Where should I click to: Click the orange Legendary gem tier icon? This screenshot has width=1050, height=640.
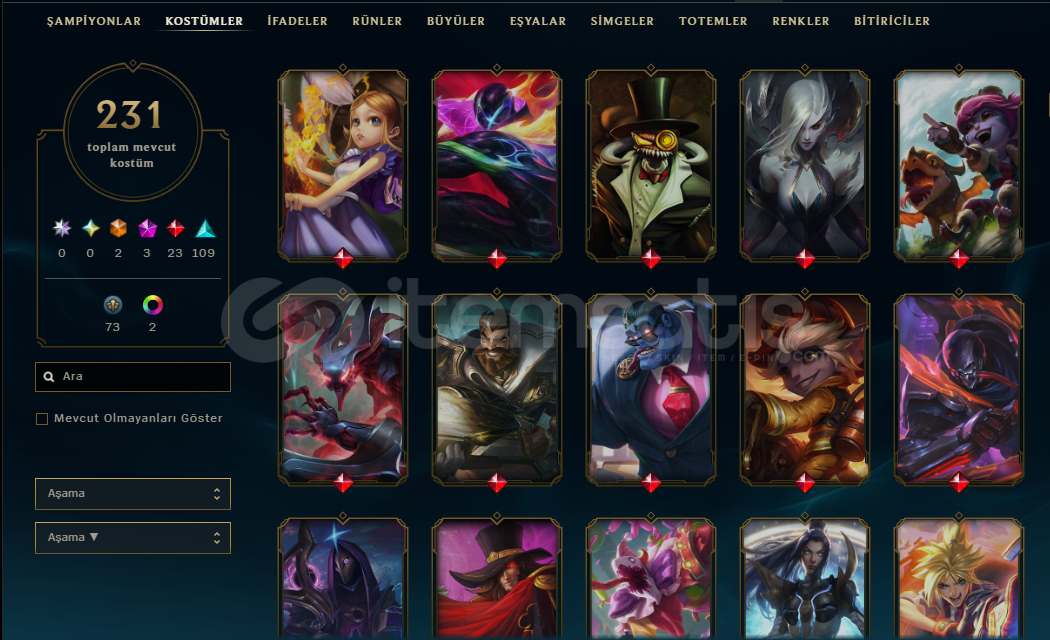point(119,229)
